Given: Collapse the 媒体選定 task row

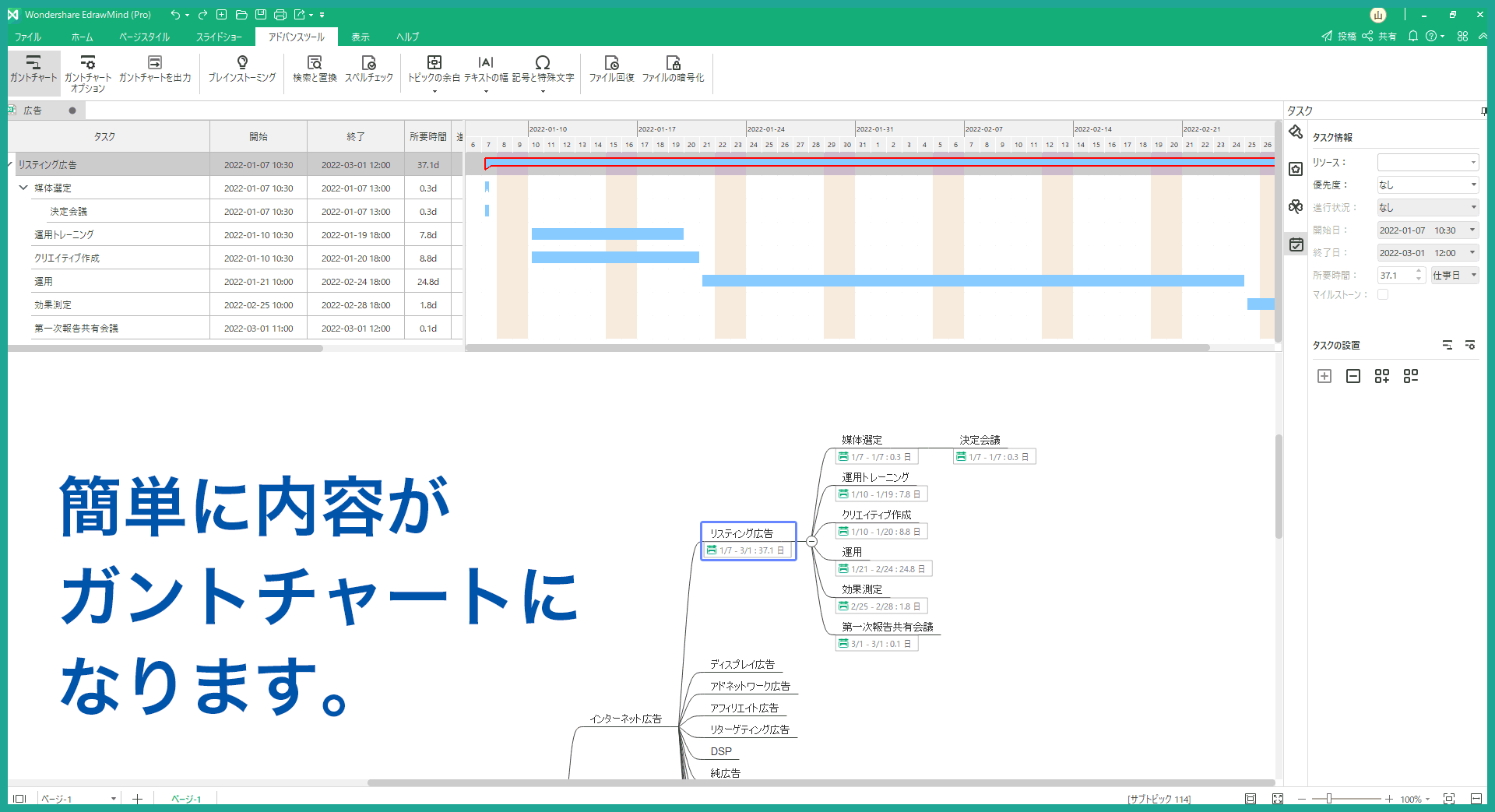Looking at the screenshot, I should point(23,188).
